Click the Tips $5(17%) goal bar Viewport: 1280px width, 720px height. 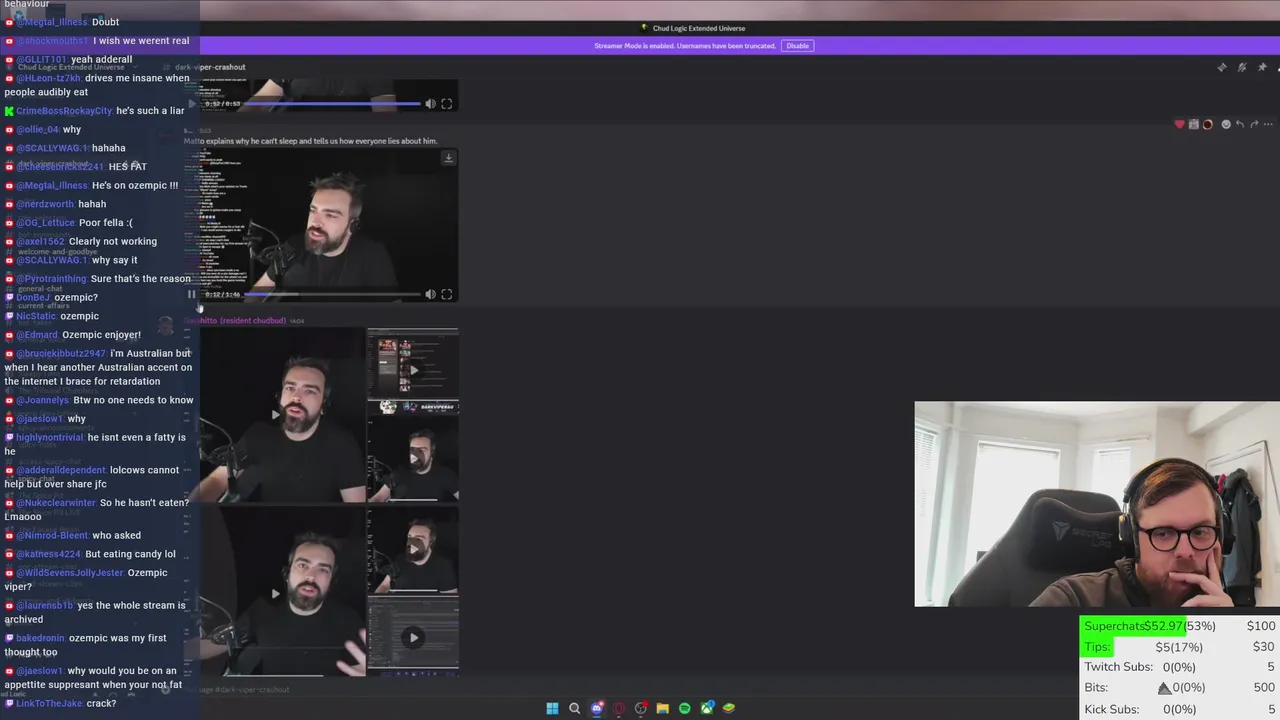(x=1179, y=647)
